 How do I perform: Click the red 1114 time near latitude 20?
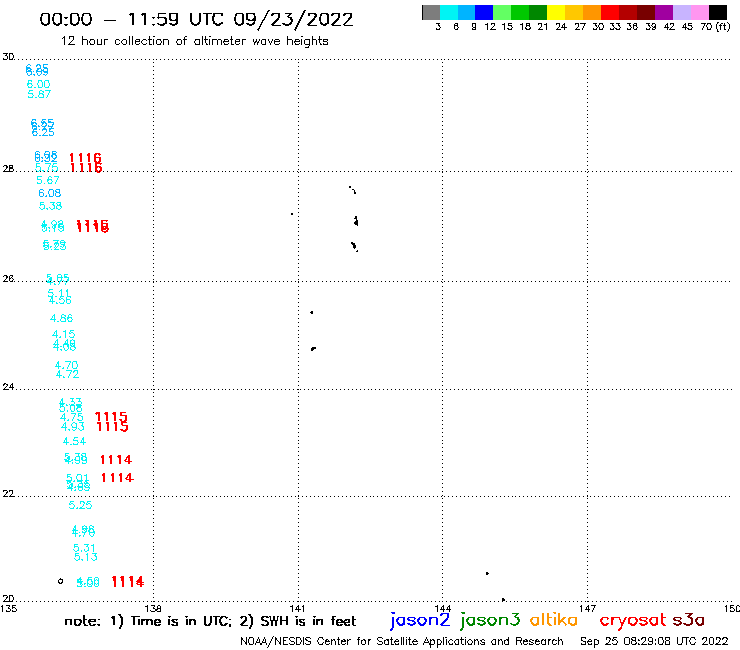pos(128,582)
